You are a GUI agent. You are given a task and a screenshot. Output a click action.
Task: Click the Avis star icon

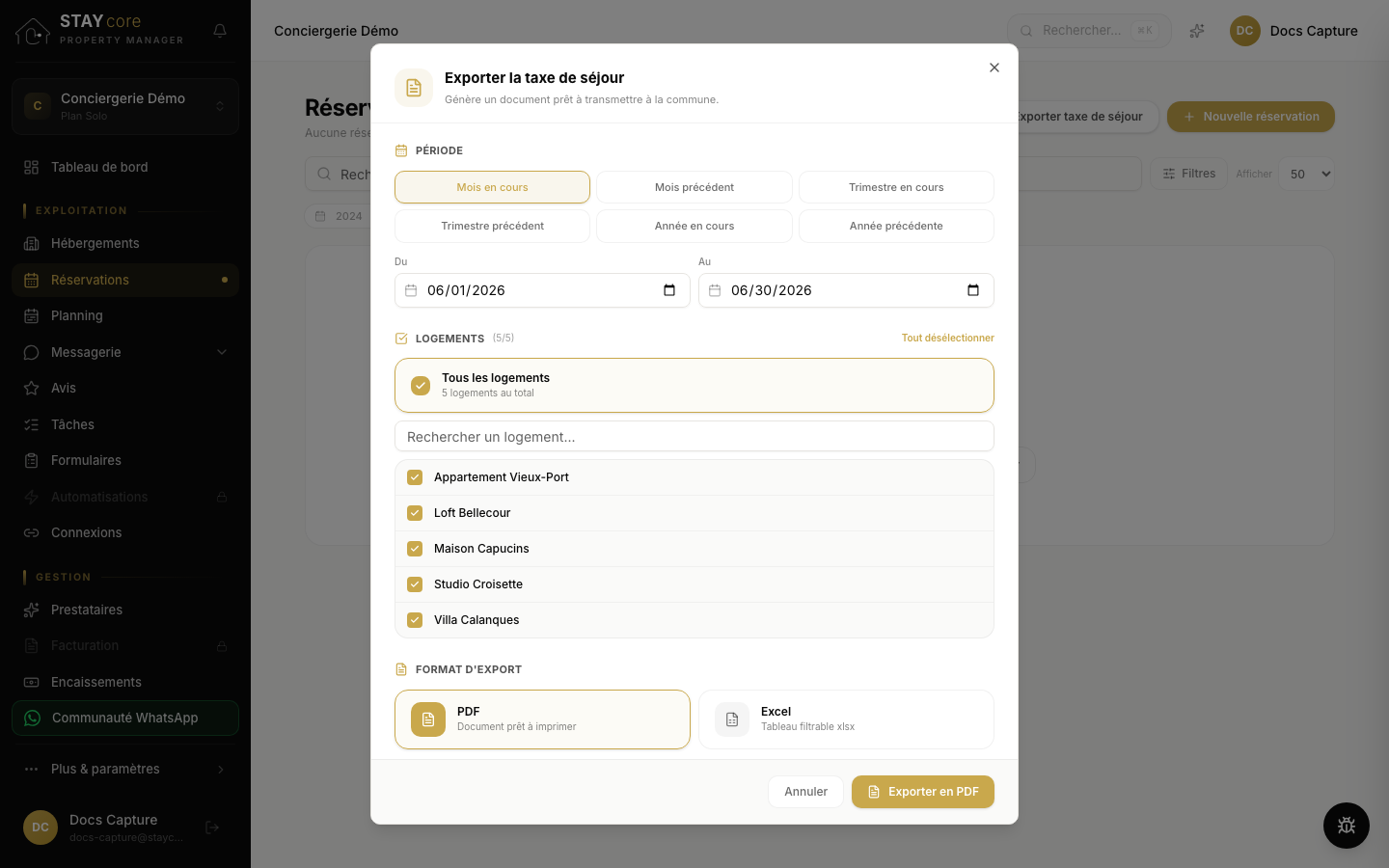coord(31,388)
